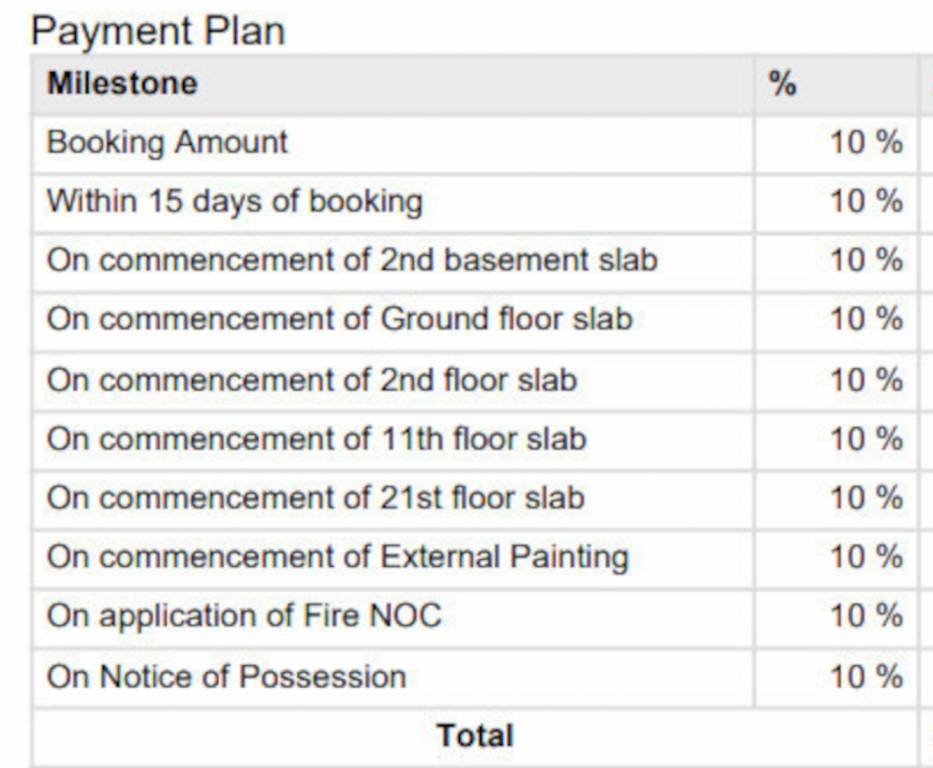Click the Payment Plan heading

coord(157,30)
